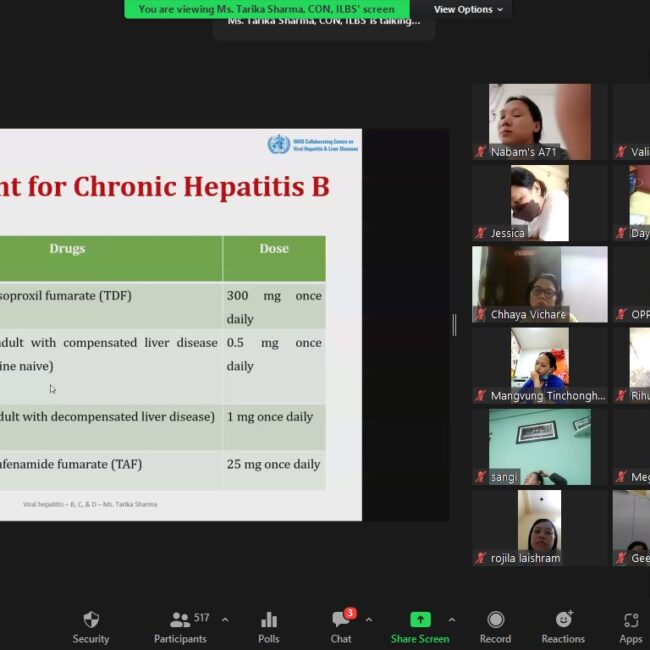Open the View Options dropdown

coord(468,10)
